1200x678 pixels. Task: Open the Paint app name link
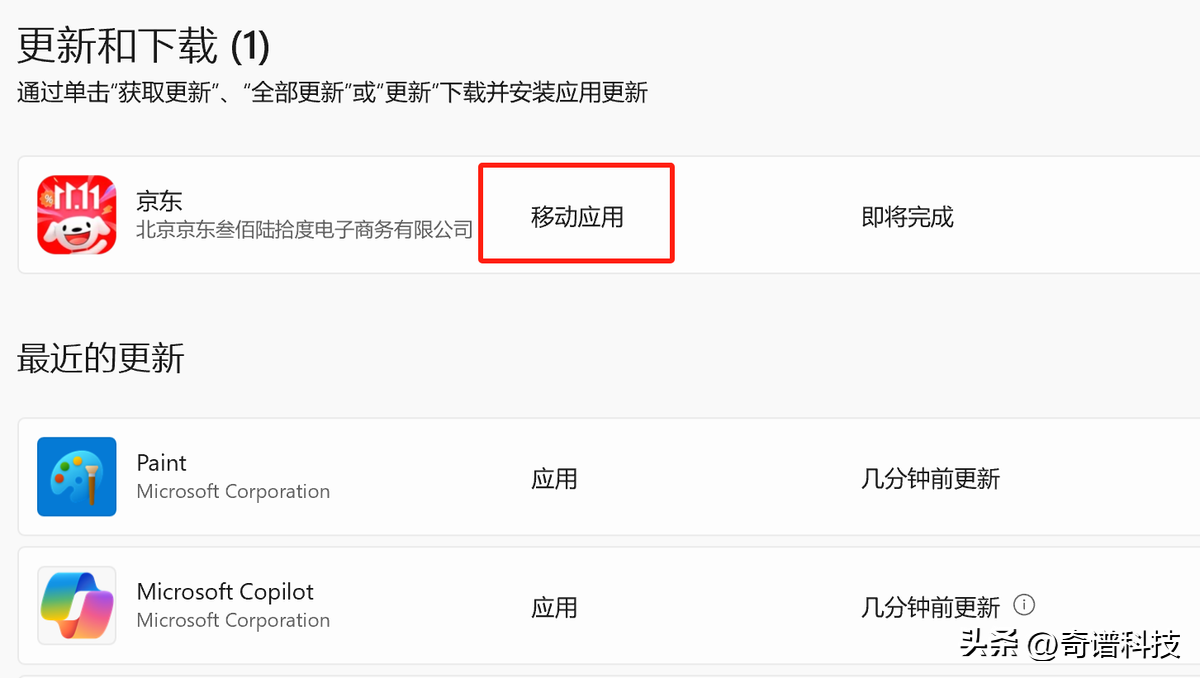coord(161,463)
